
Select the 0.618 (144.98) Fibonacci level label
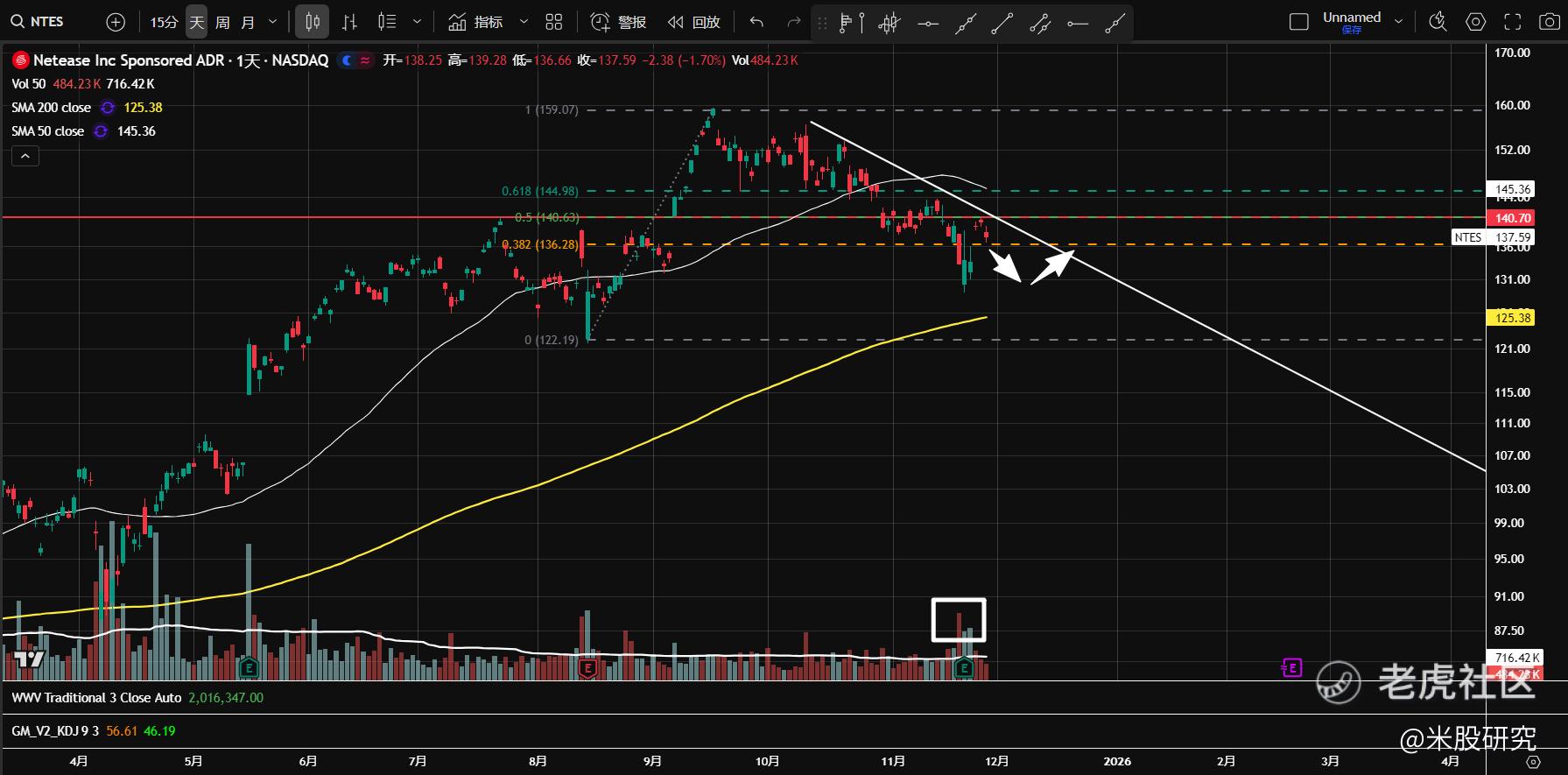540,191
